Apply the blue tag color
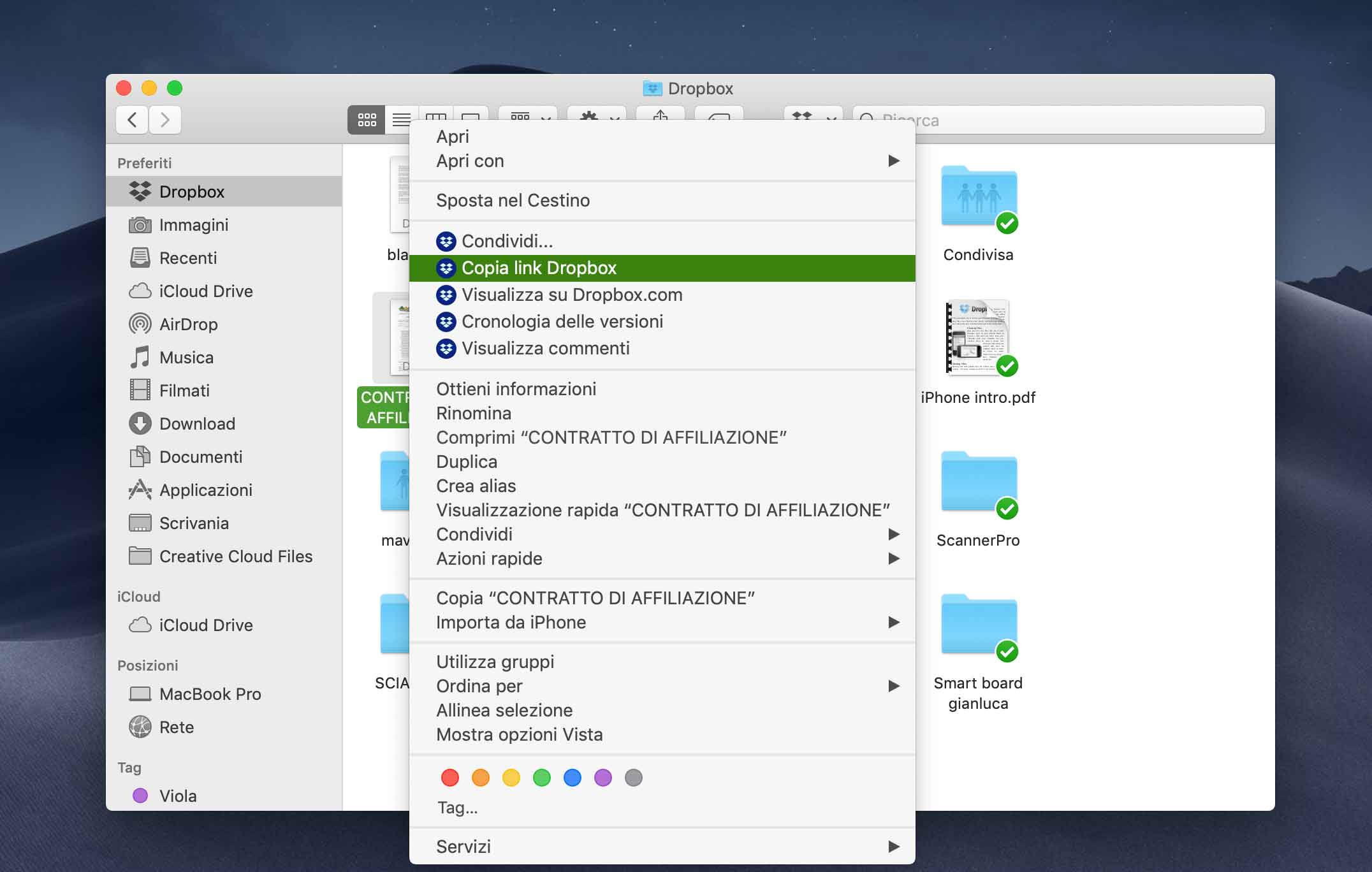 (573, 778)
